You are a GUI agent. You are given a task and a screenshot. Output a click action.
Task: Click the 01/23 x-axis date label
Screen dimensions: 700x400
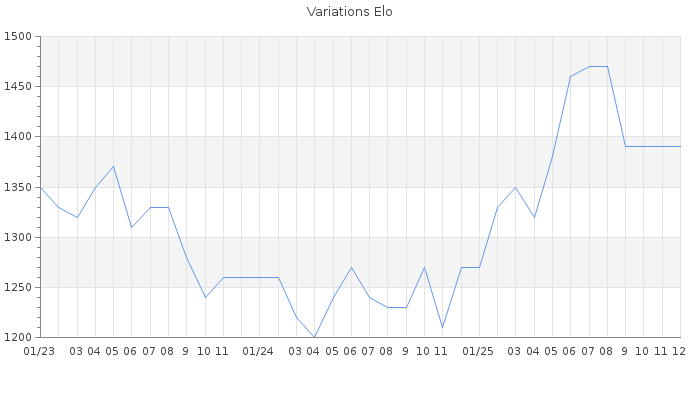point(39,351)
